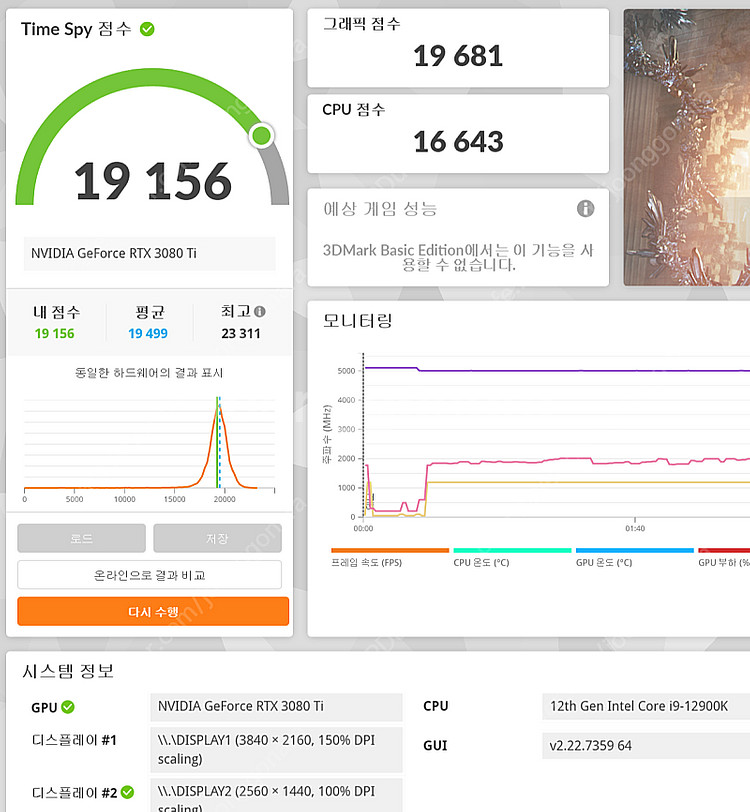Click the purple line in monitoring graph
The image size is (750, 812).
tap(557, 370)
